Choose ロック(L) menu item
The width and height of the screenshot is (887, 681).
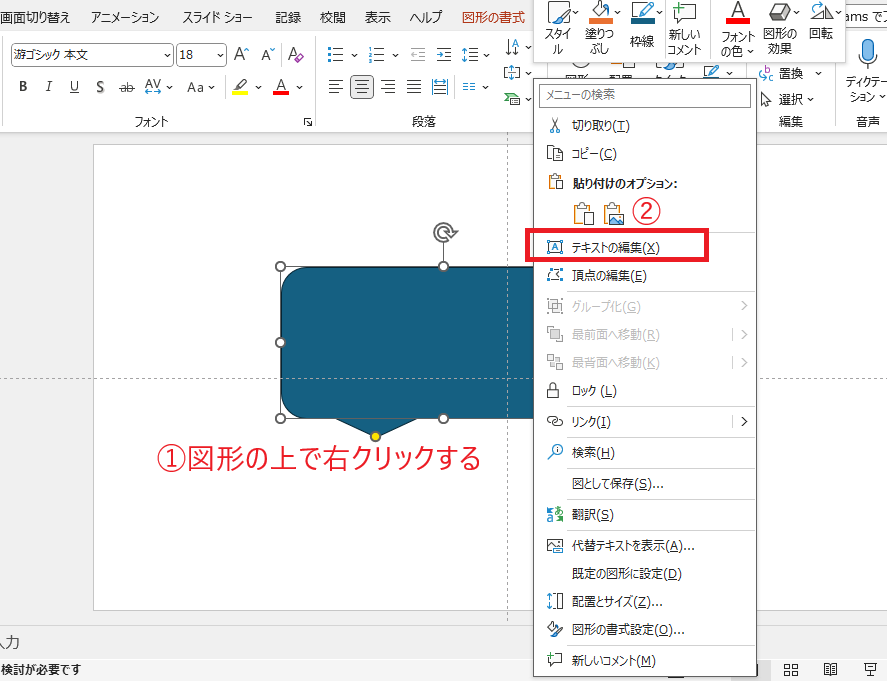(x=645, y=391)
